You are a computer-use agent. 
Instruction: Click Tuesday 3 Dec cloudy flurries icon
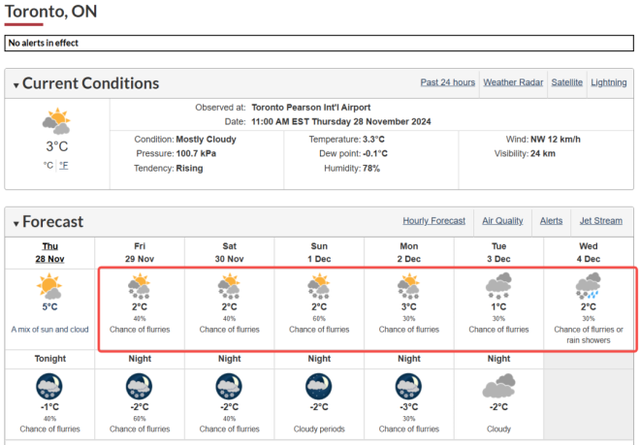coord(498,286)
